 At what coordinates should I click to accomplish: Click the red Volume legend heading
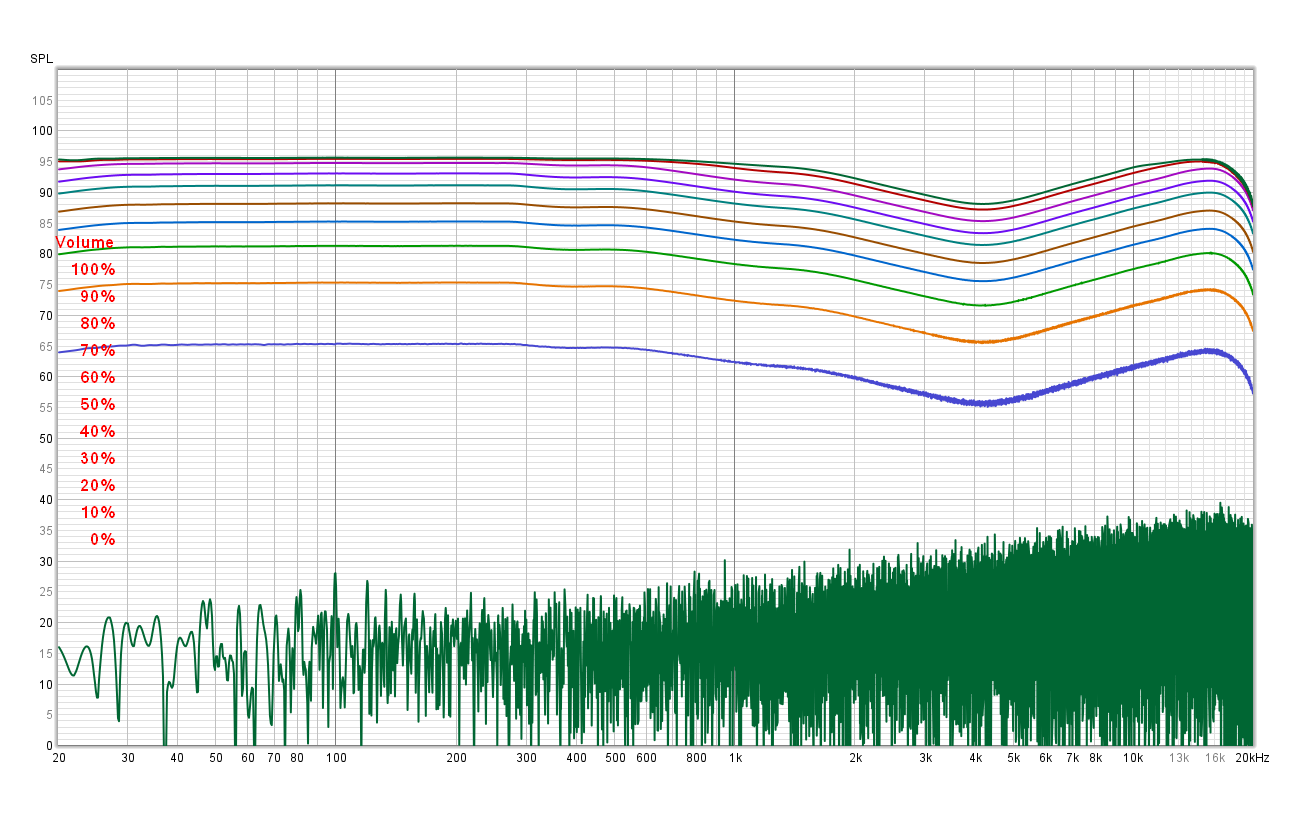tap(85, 243)
